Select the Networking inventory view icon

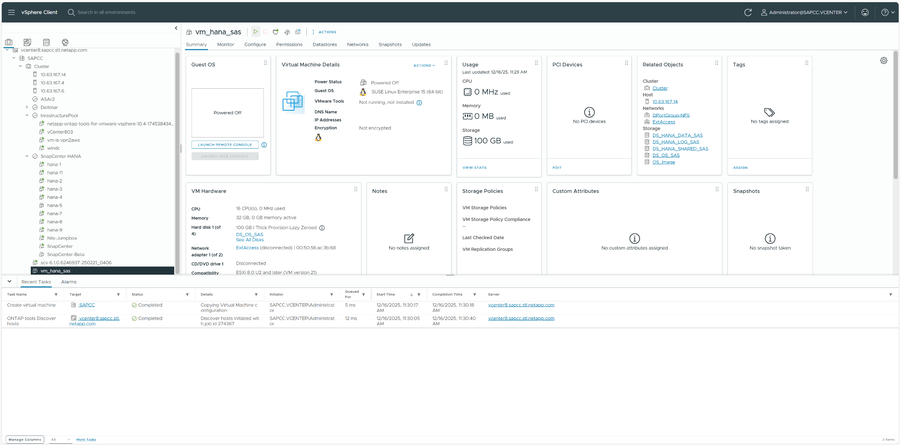coord(65,42)
